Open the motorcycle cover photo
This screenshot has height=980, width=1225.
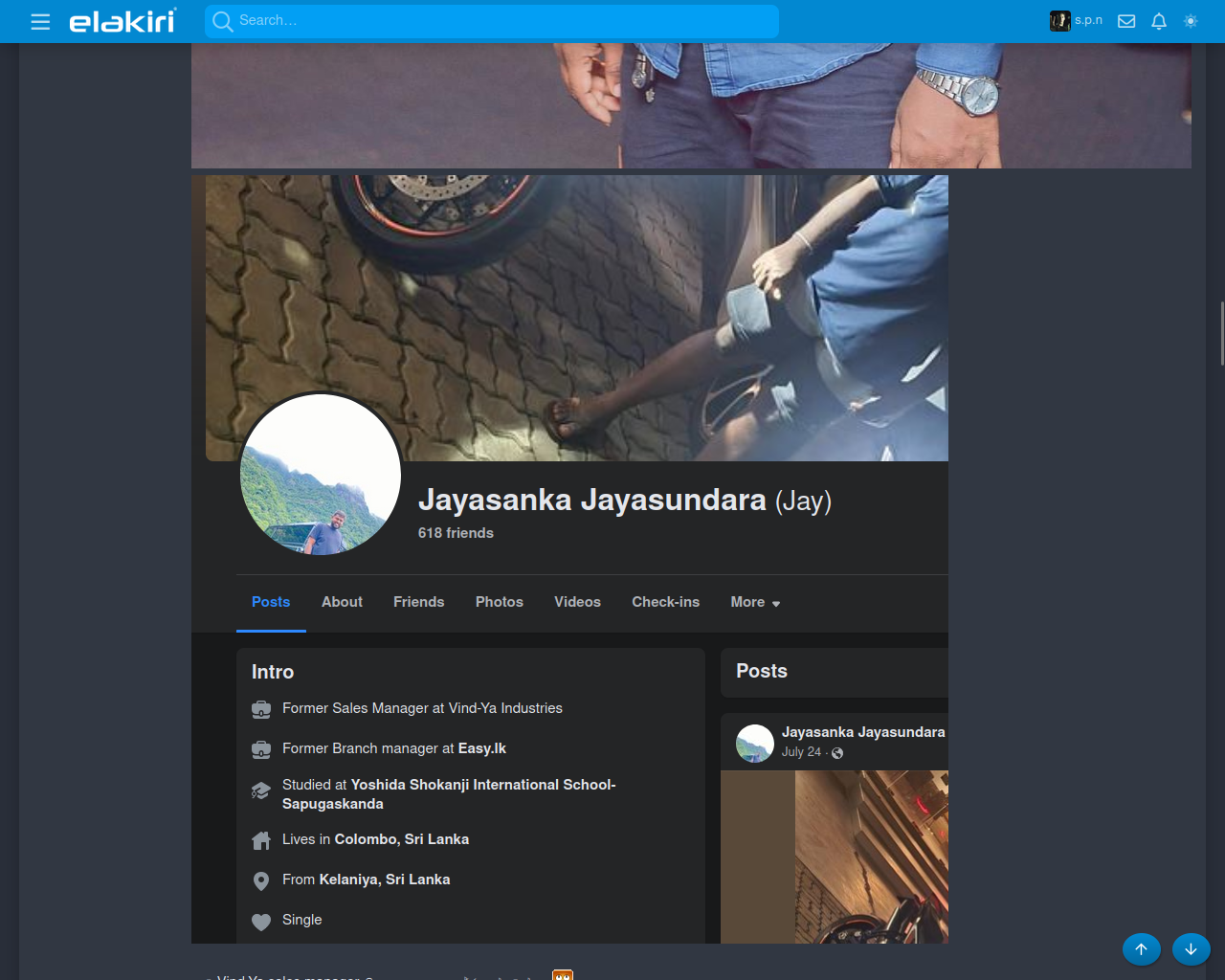(577, 318)
